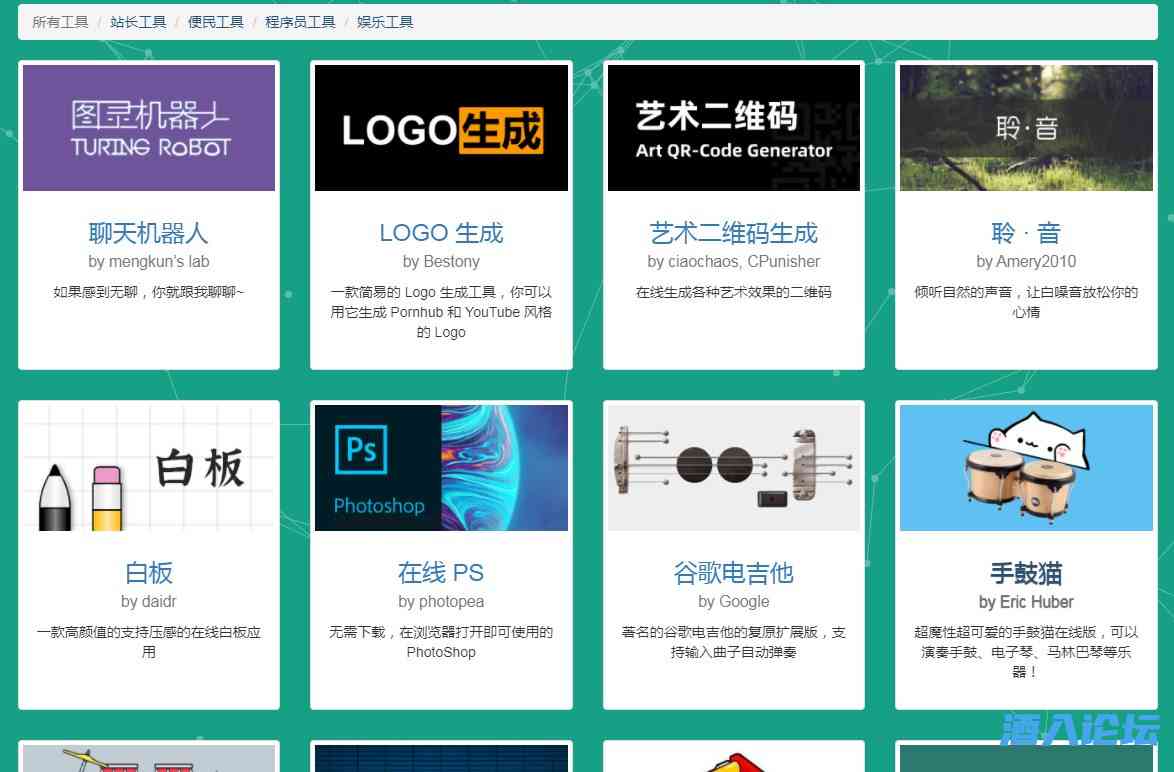Click the LOGO 生成 title link

(x=441, y=233)
